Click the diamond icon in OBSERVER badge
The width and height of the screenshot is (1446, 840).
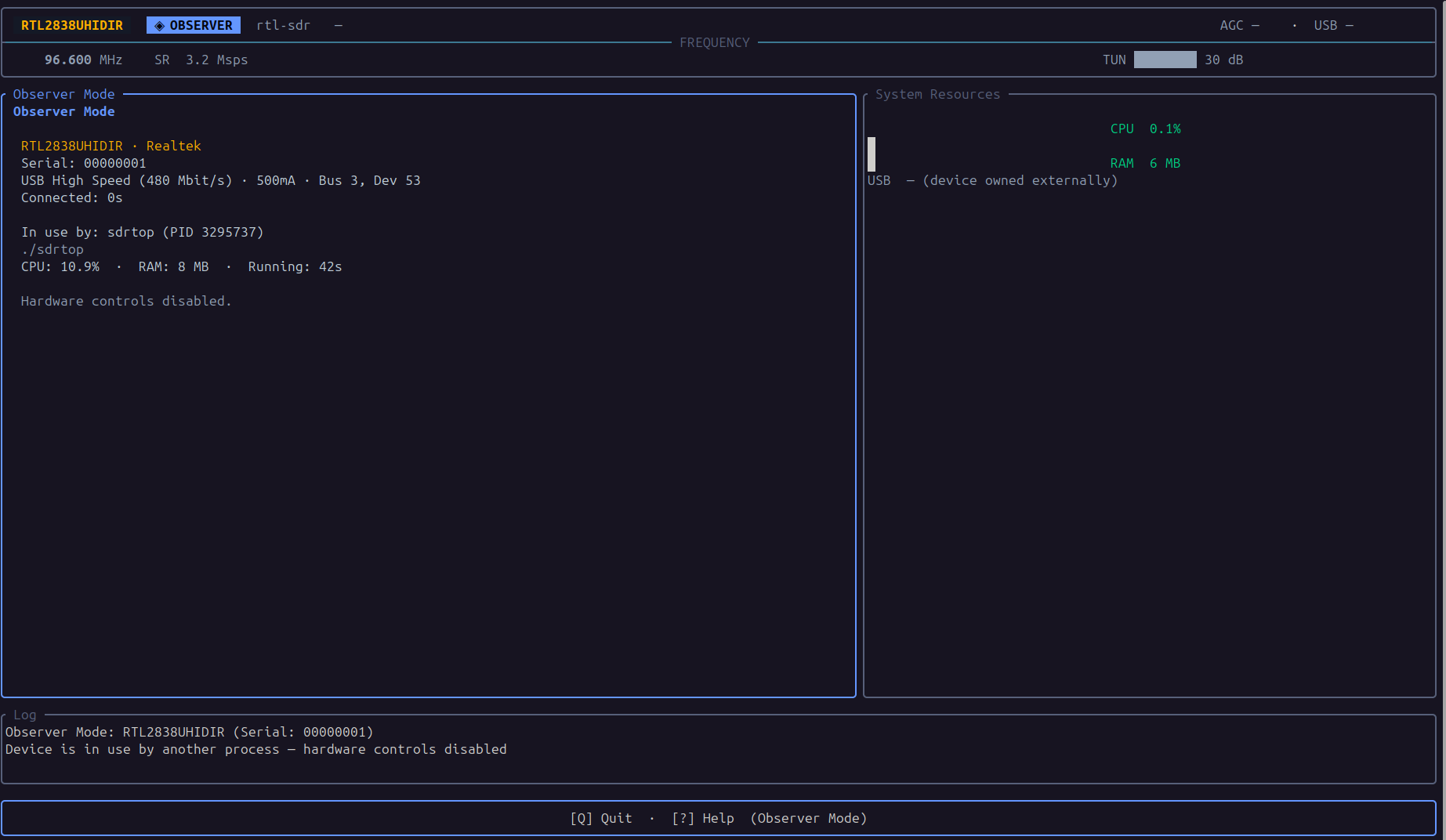[159, 26]
